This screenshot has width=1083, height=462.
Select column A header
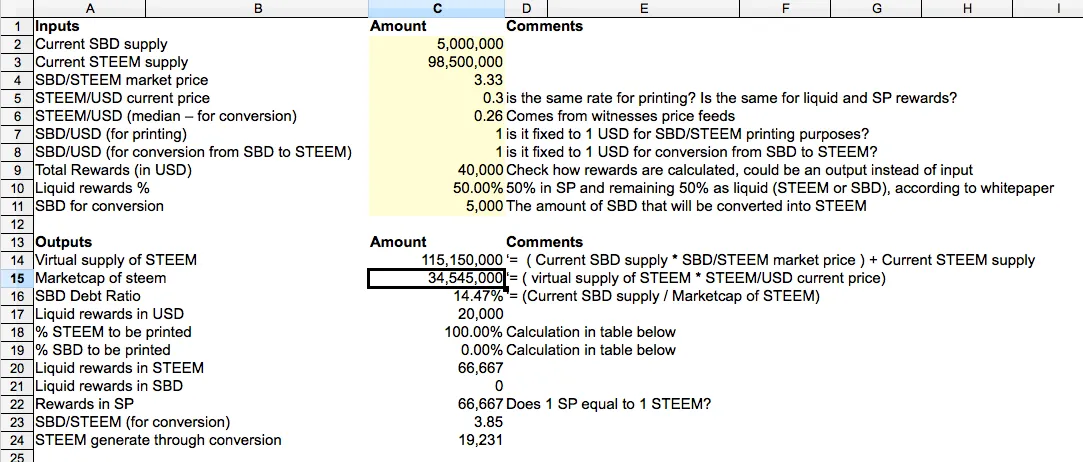click(90, 8)
